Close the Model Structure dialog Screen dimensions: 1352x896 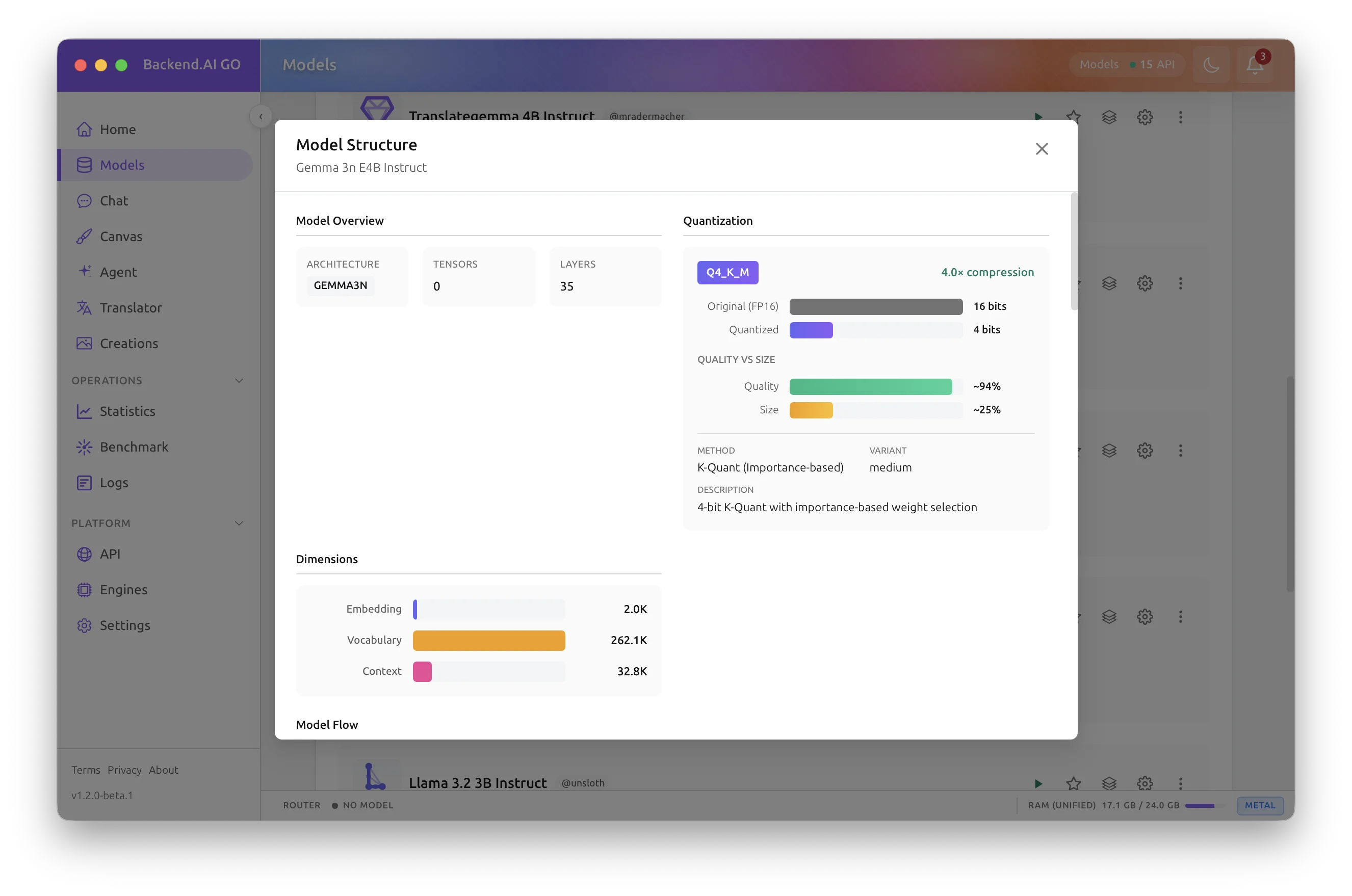1041,149
